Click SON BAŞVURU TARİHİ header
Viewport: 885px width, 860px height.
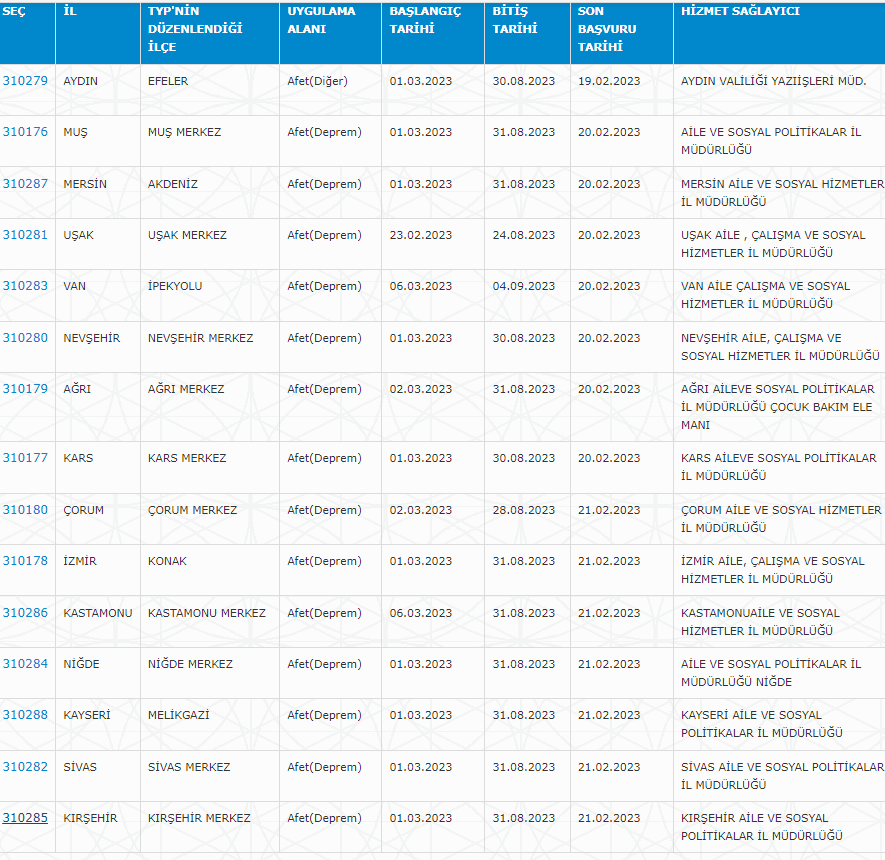pos(622,33)
